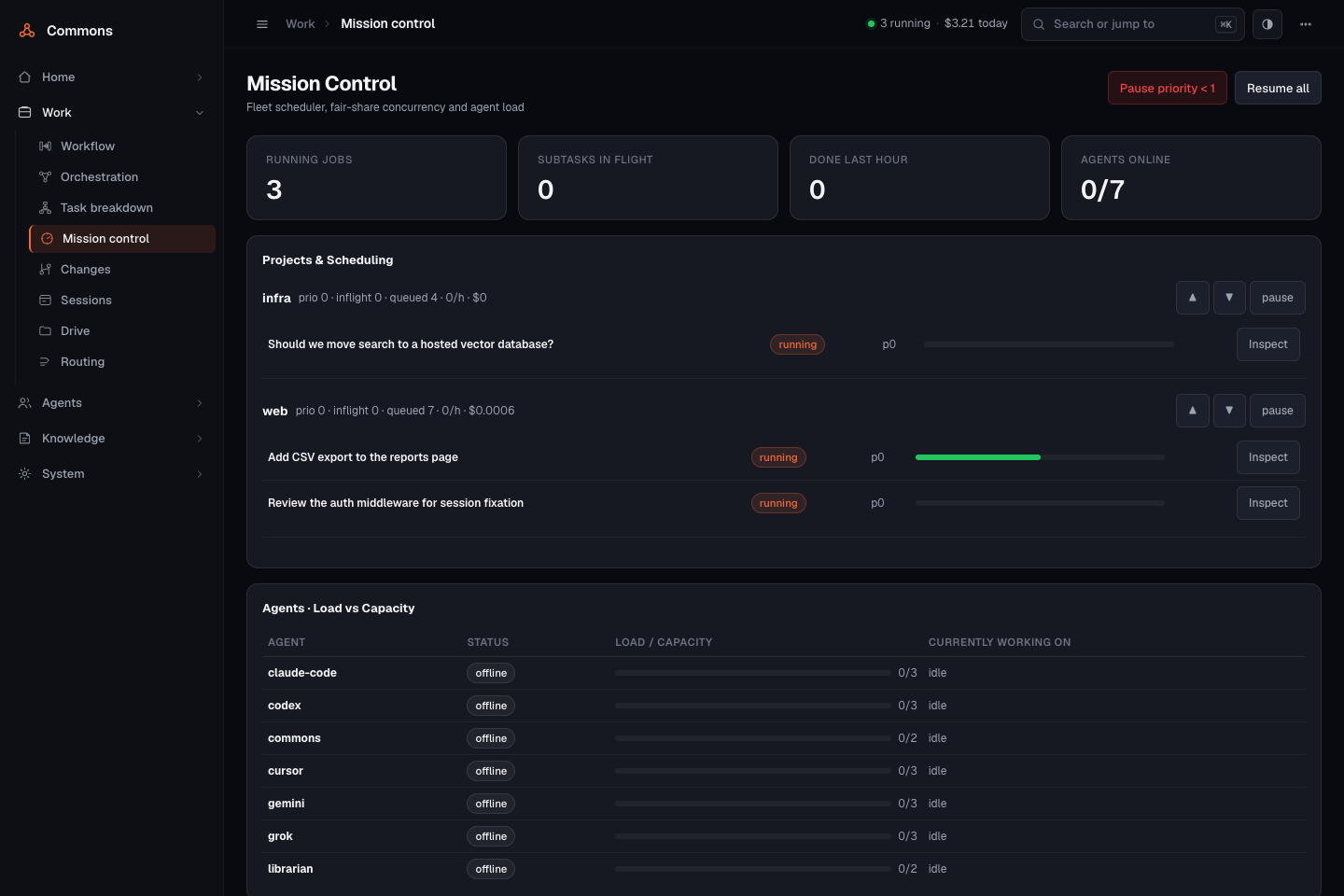Viewport: 1344px width, 896px height.
Task: Click the Task breakdown icon
Action: point(45,208)
